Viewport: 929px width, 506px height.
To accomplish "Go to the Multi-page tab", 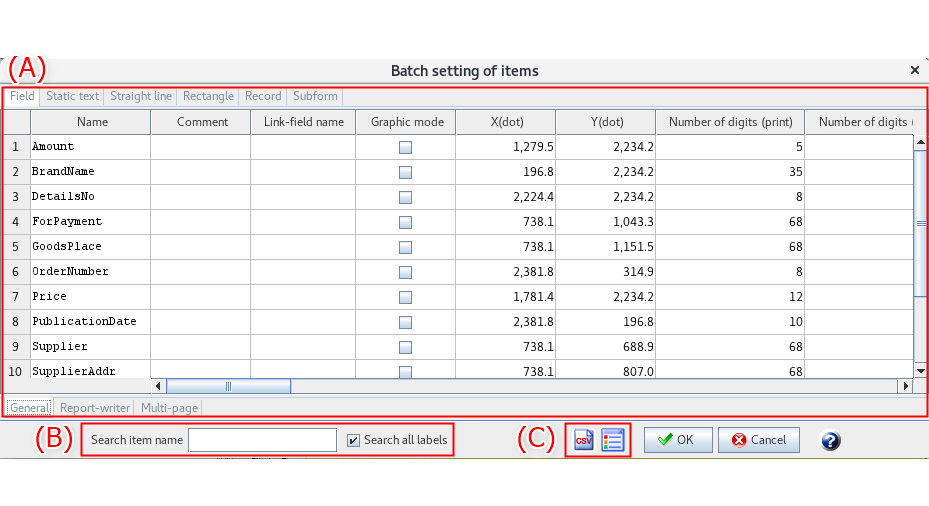I will (169, 408).
